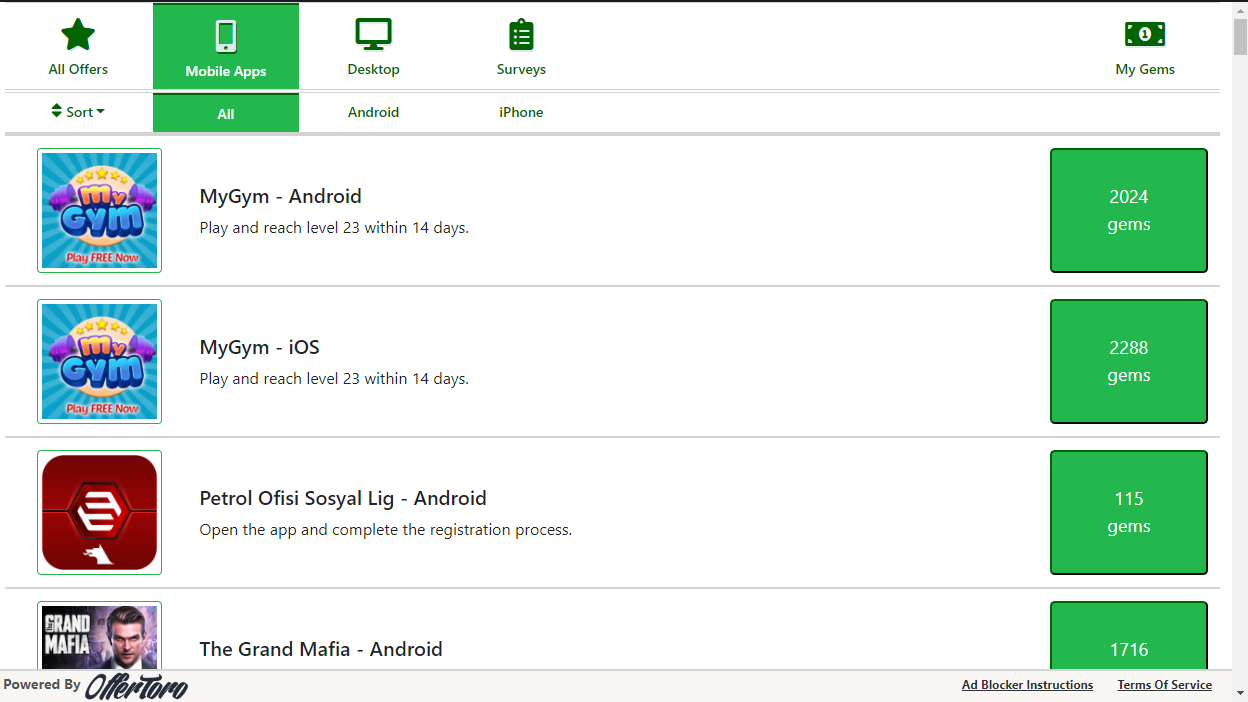Filter offers by iPhone tab
The image size is (1248, 702).
coord(521,112)
